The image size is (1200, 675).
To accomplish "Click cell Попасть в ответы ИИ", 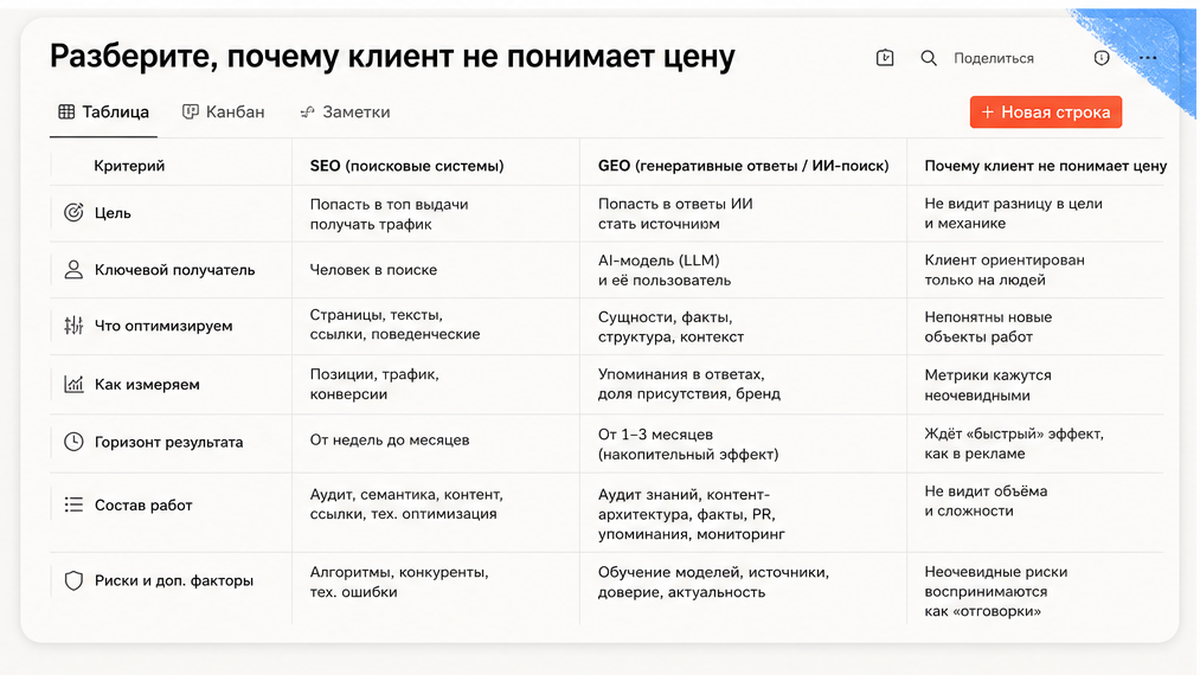I will (676, 214).
